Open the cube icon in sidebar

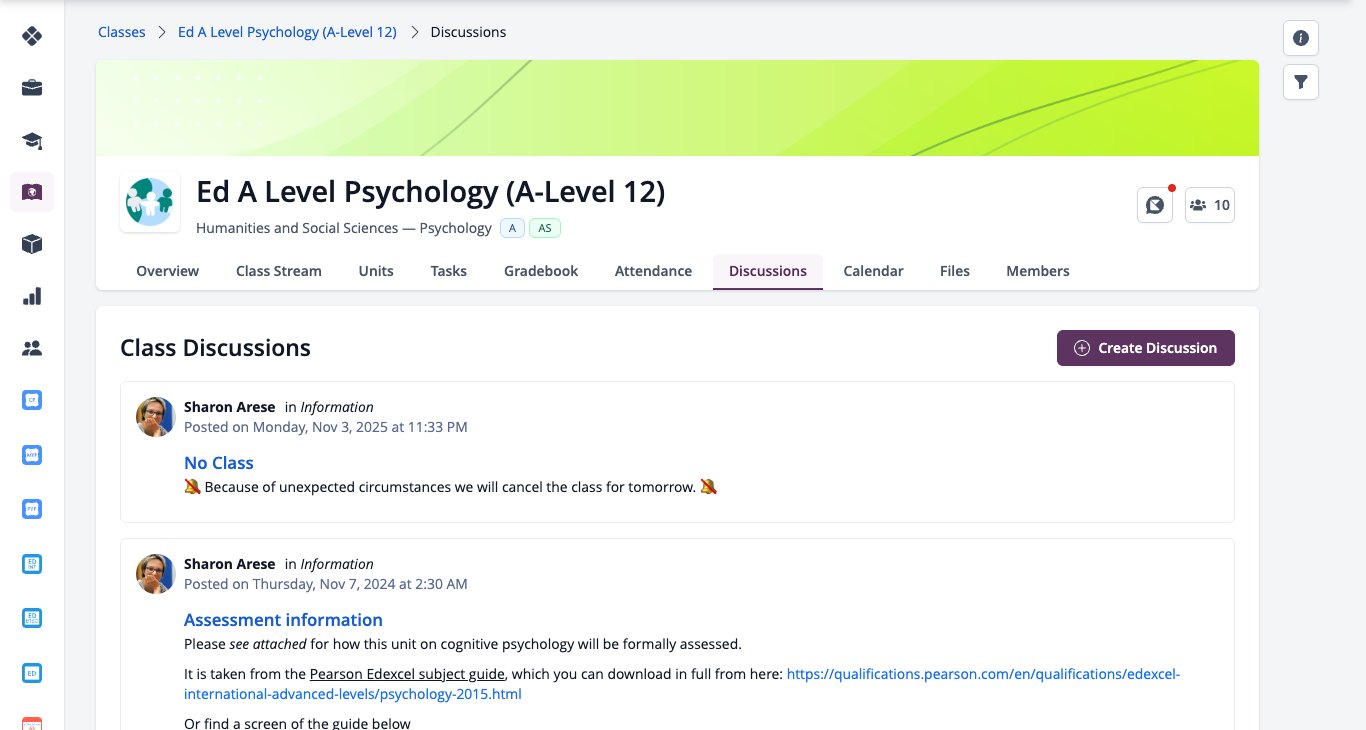tap(32, 244)
